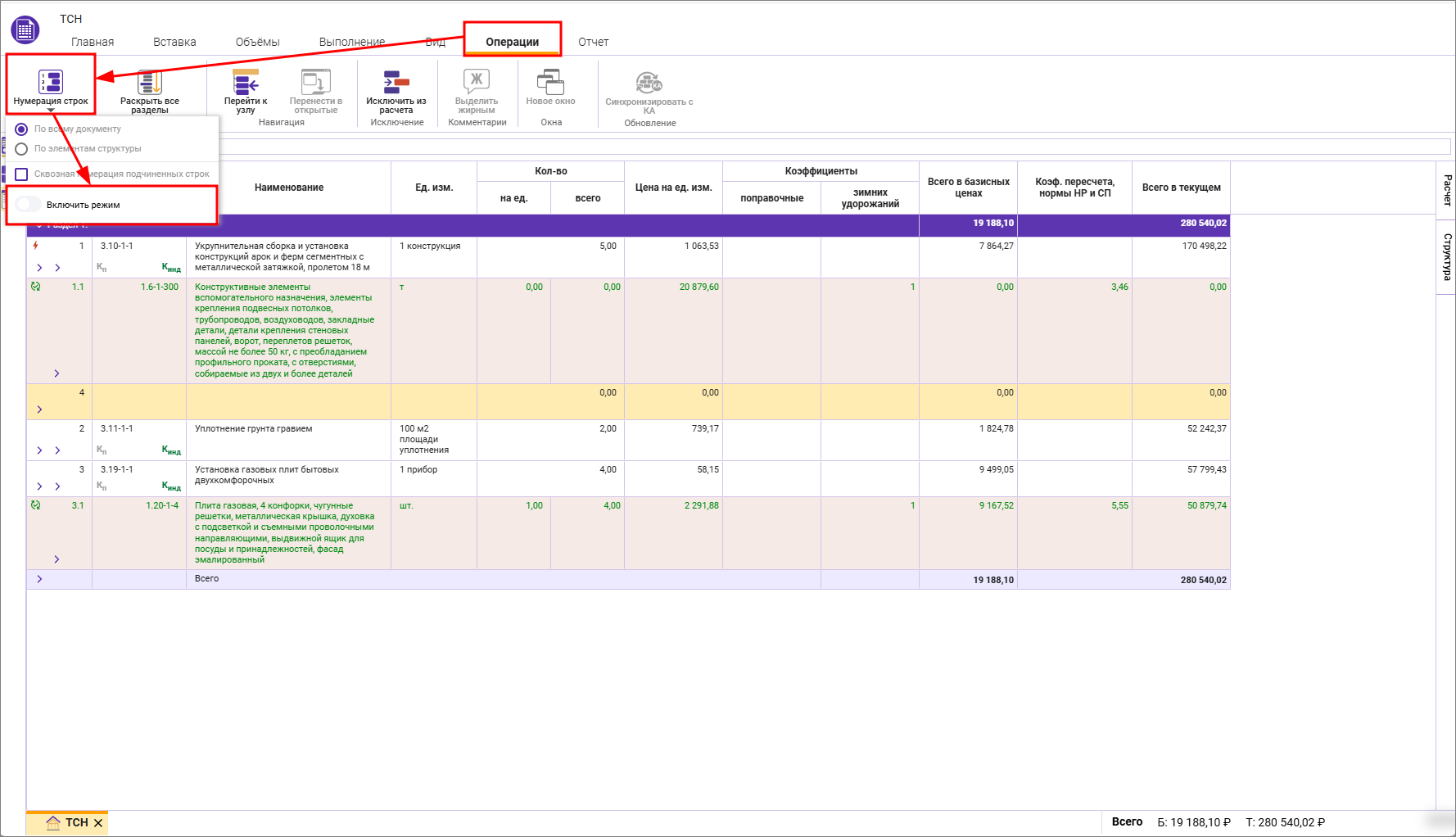The width and height of the screenshot is (1456, 837).
Task: Expand row 4 with chevron arrow
Action: coord(39,409)
